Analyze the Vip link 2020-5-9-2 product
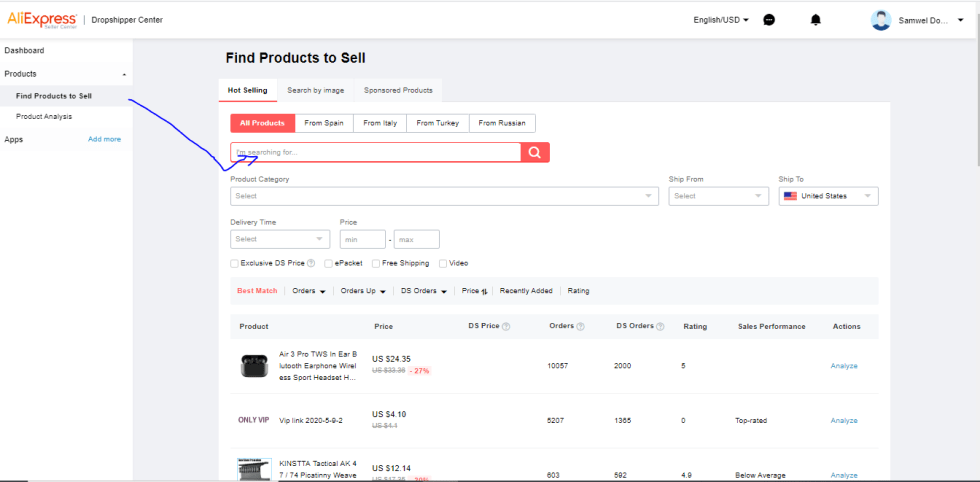Image resolution: width=980 pixels, height=482 pixels. point(844,421)
